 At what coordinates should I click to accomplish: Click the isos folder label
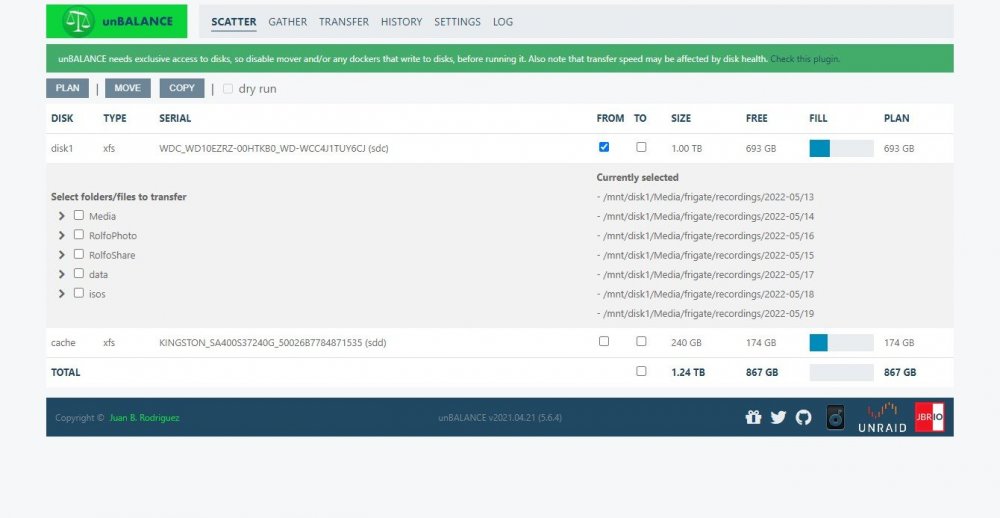coord(97,294)
